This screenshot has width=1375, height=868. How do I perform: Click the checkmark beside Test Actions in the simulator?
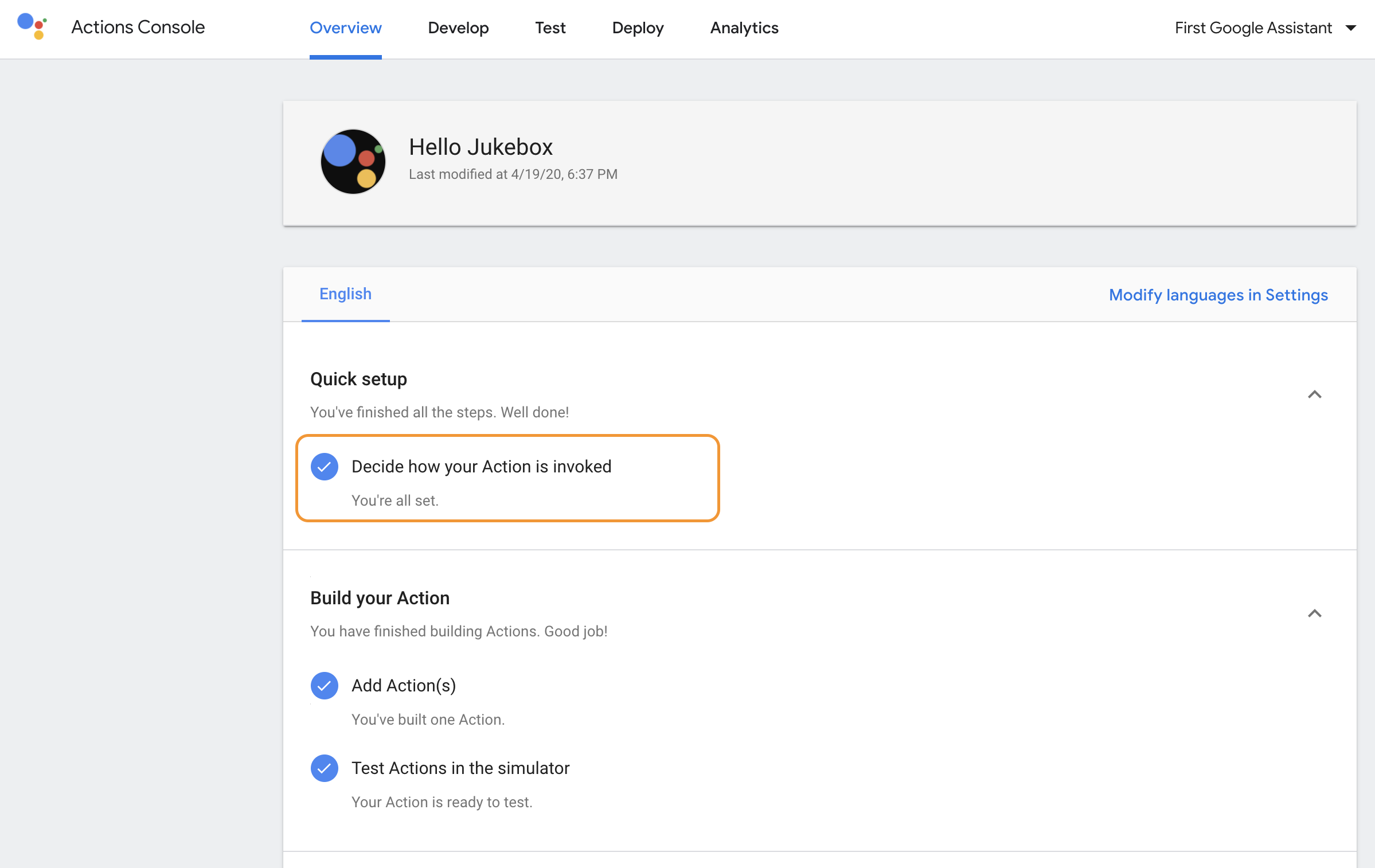tap(325, 768)
